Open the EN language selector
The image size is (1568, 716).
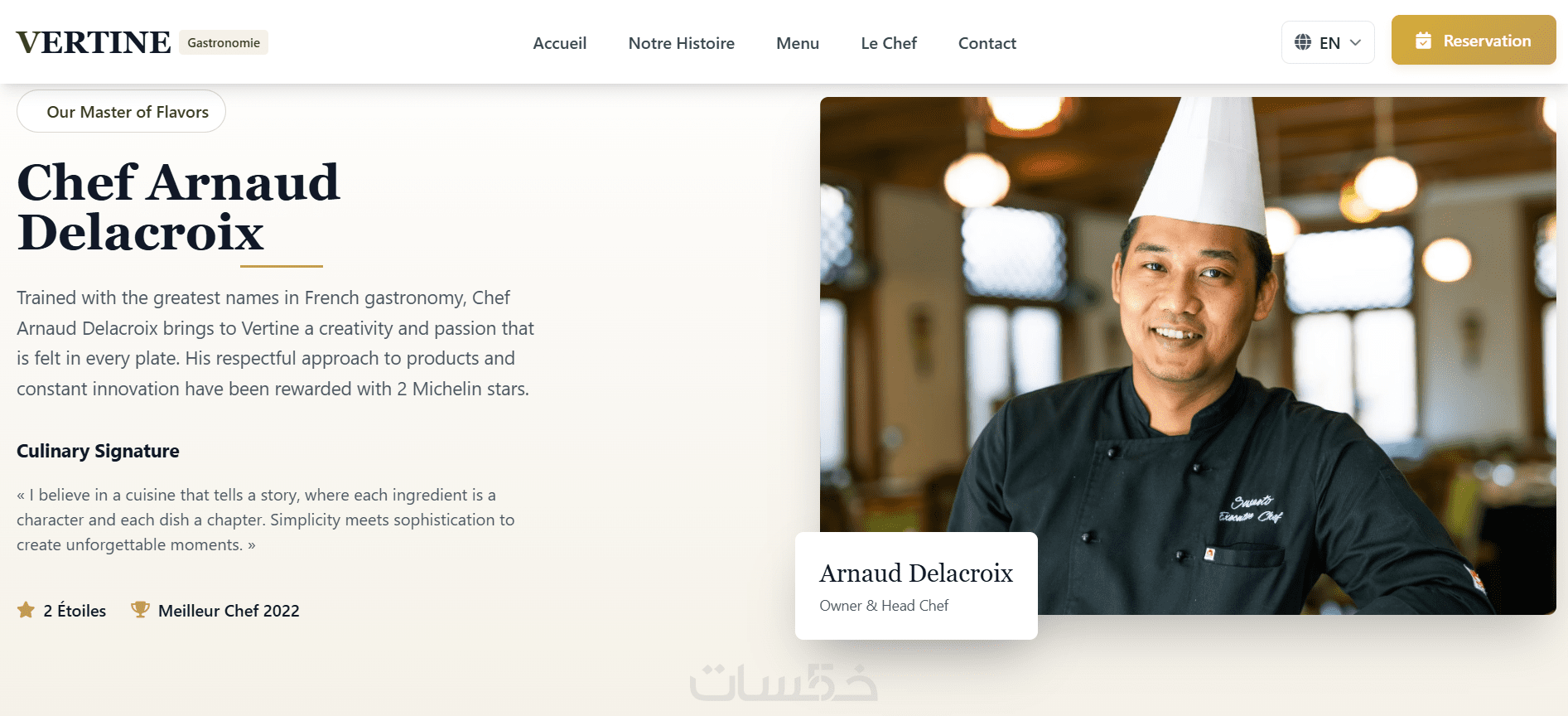pyautogui.click(x=1328, y=42)
